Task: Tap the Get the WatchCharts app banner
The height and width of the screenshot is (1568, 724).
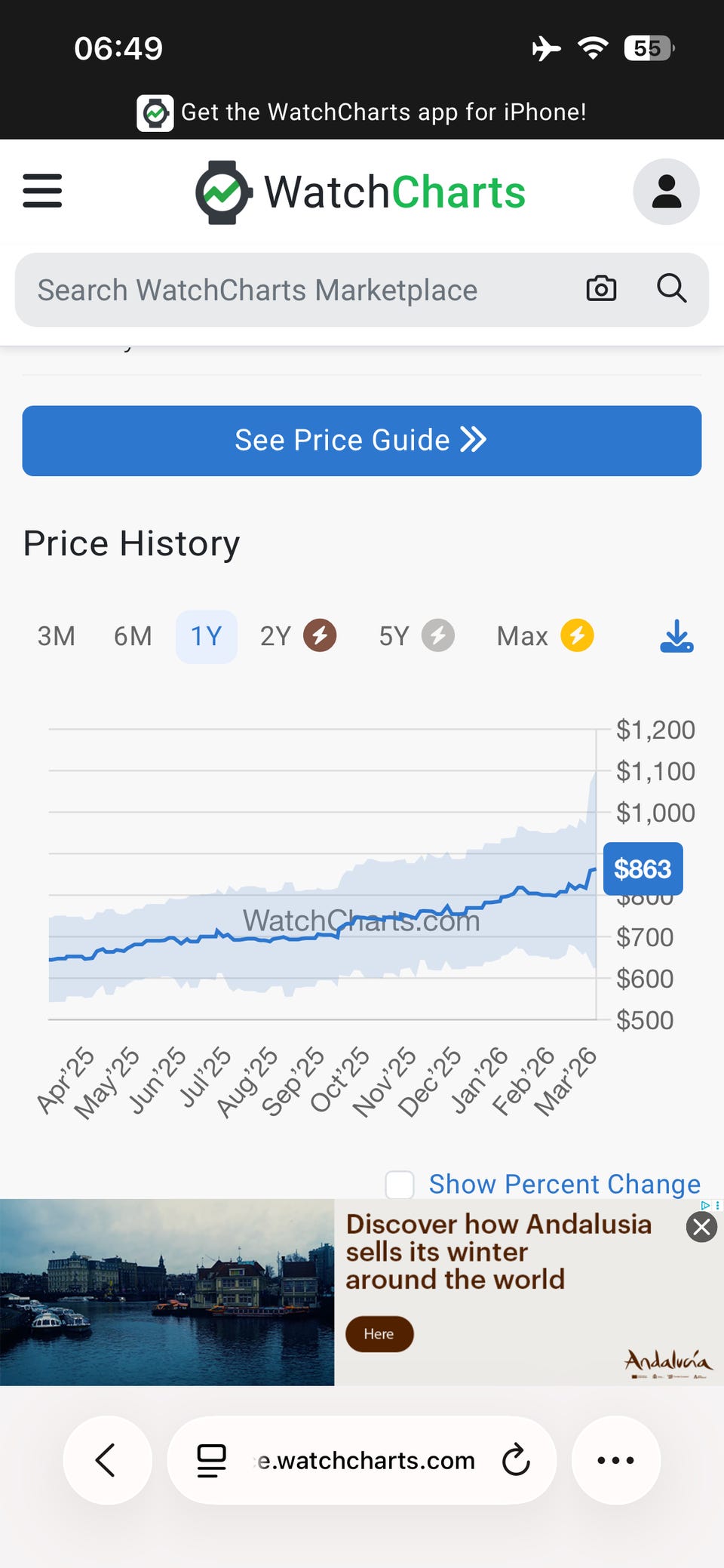Action: (362, 112)
